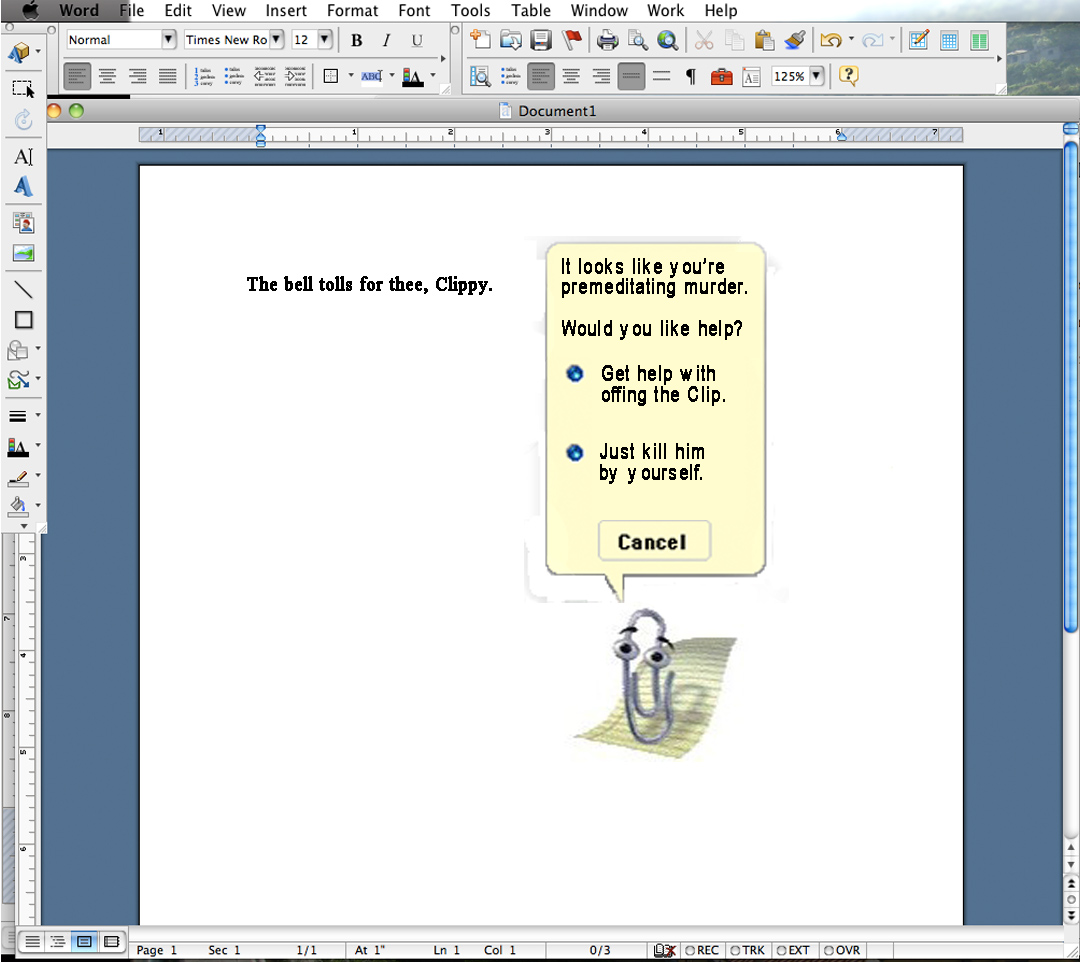
Task: Insert a table with blue grid icon
Action: (x=949, y=40)
